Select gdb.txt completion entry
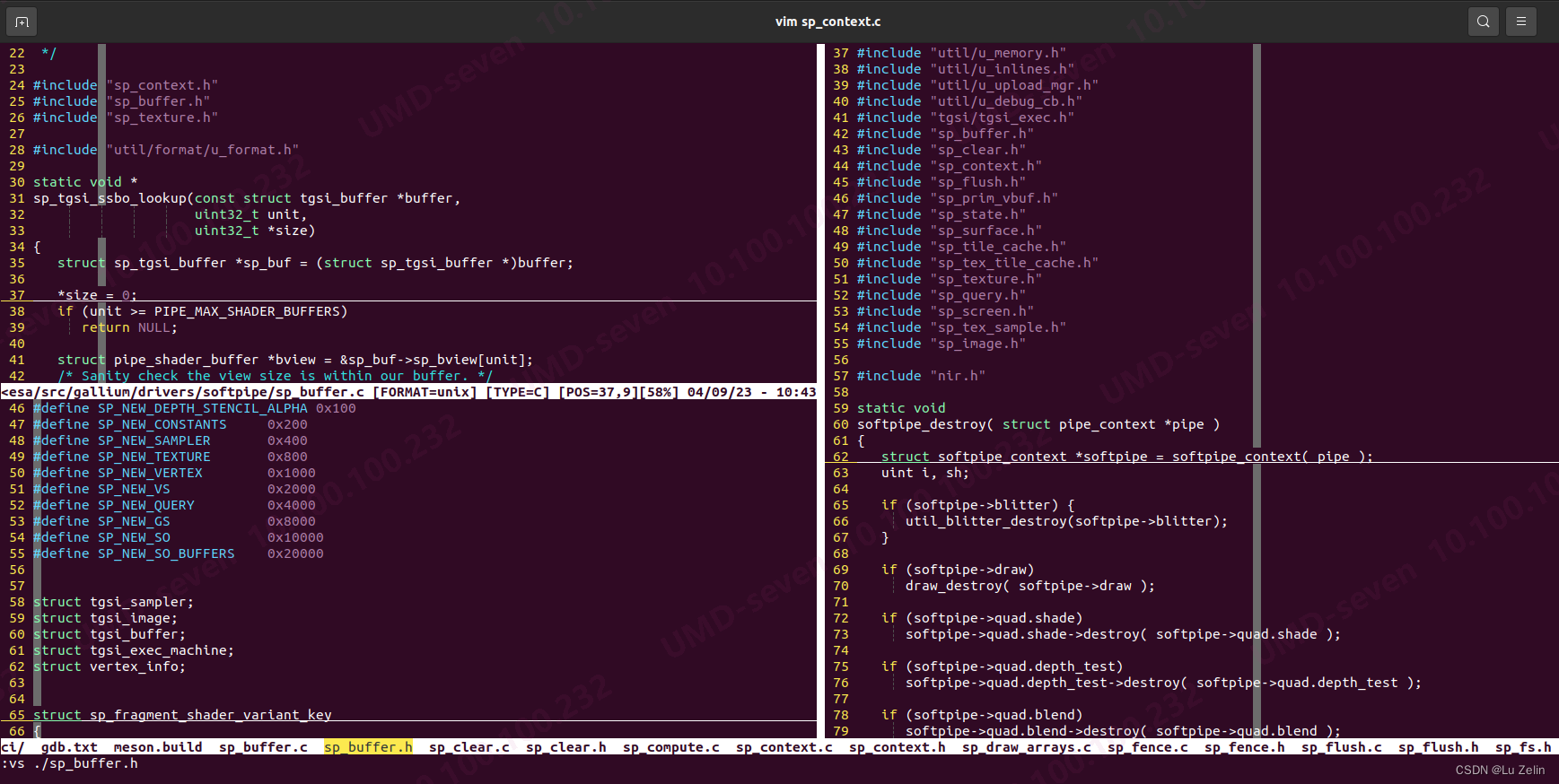This screenshot has width=1559, height=784. tap(69, 747)
